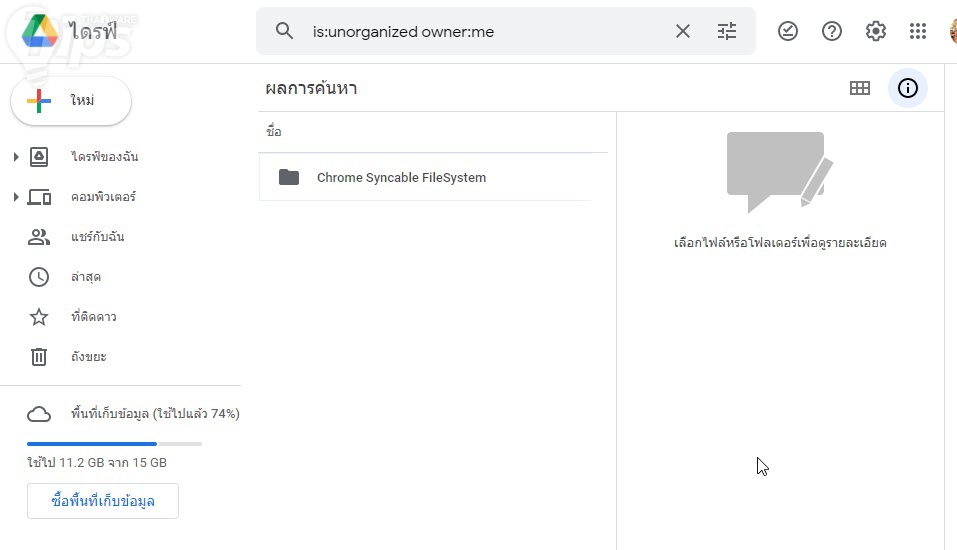
Task: Click the shared people icon
Action: 39,237
